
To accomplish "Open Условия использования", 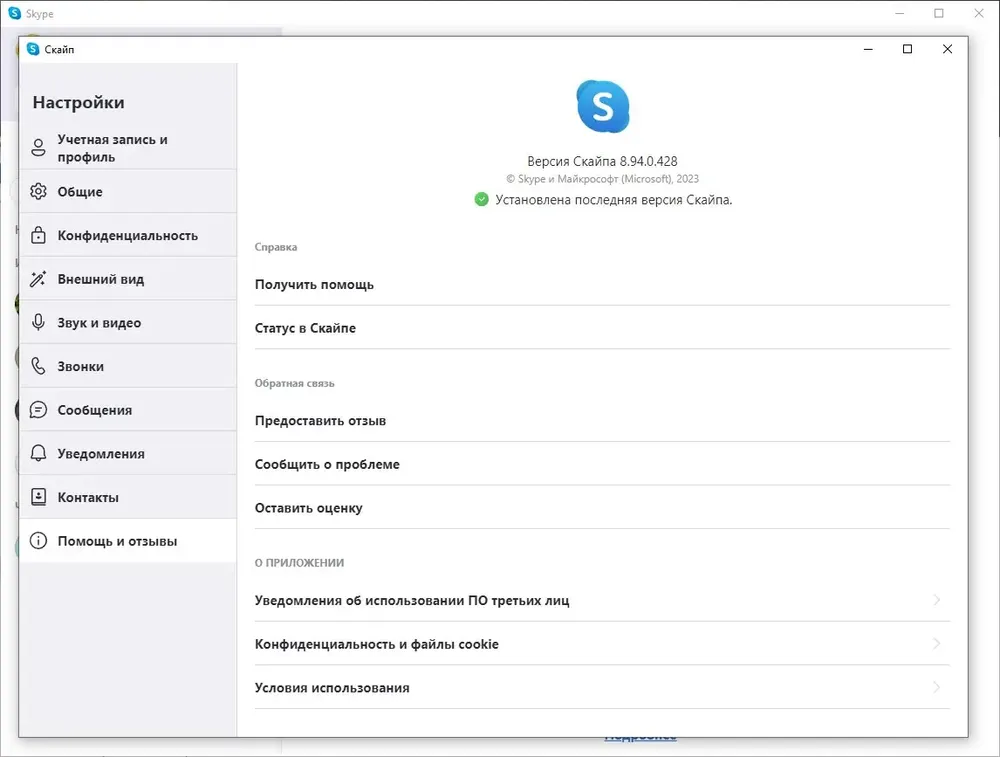I will coord(602,687).
